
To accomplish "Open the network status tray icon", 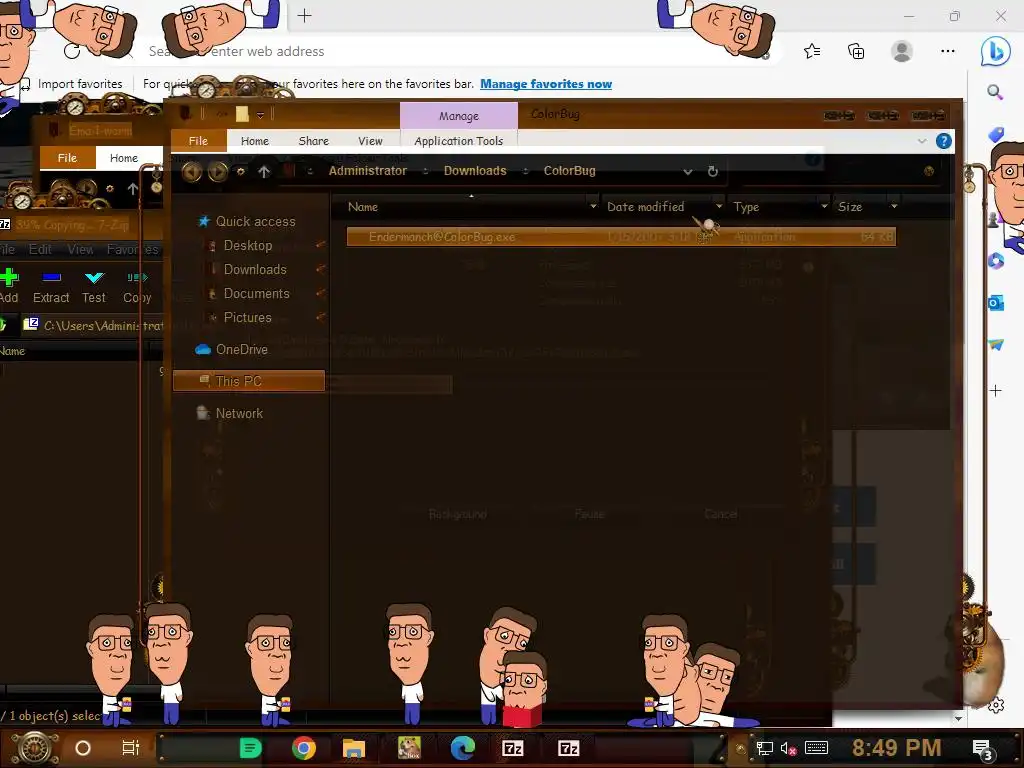I will coord(764,748).
